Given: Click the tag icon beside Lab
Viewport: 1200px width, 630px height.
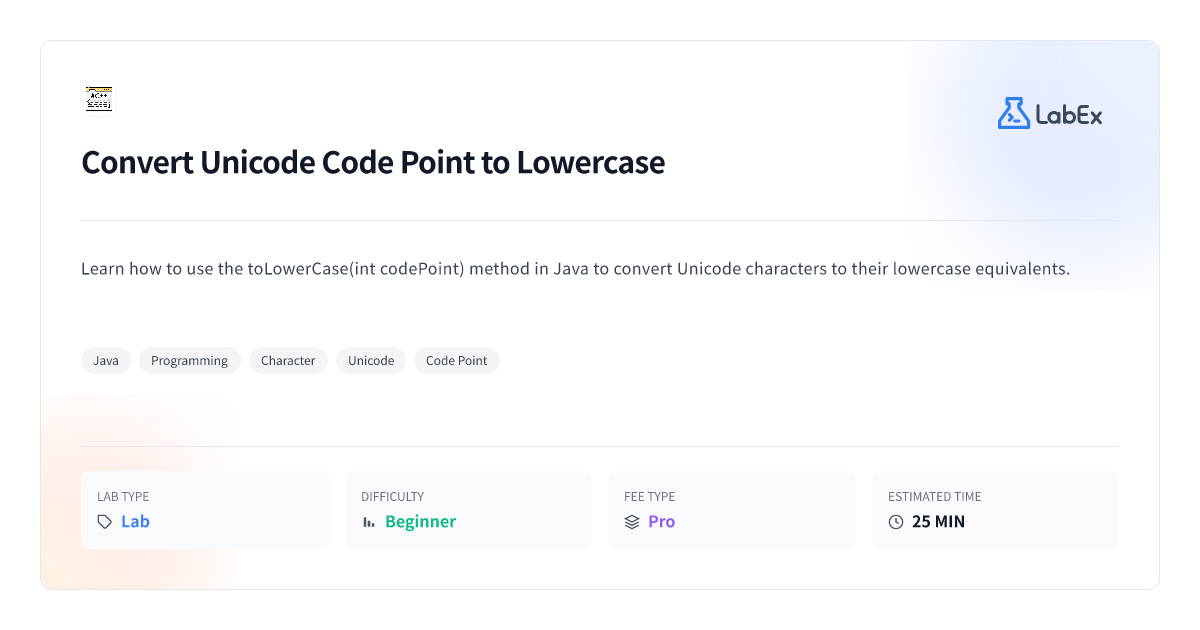Looking at the screenshot, I should [x=105, y=522].
